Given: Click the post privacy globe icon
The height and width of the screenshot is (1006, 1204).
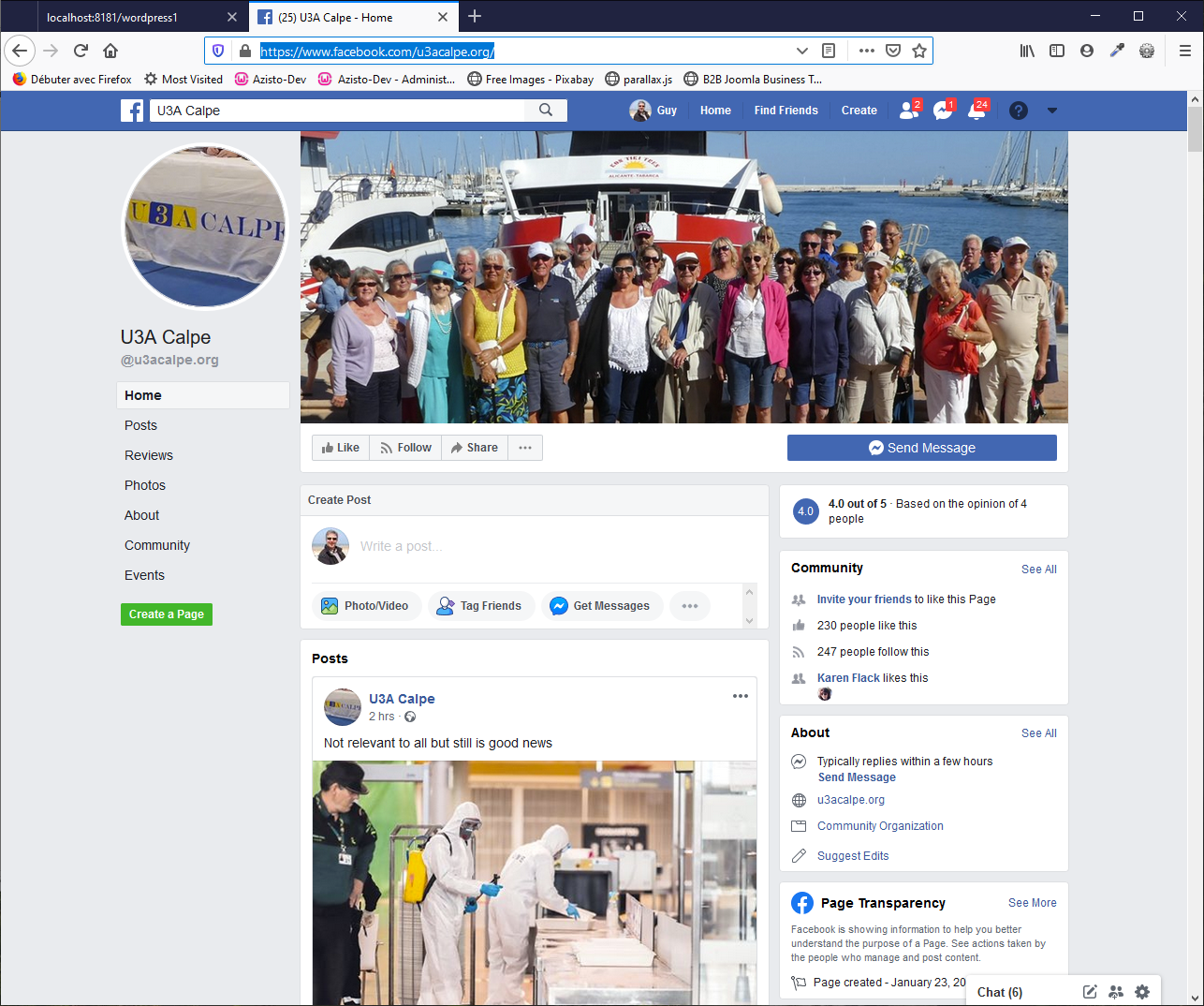Looking at the screenshot, I should [x=410, y=717].
